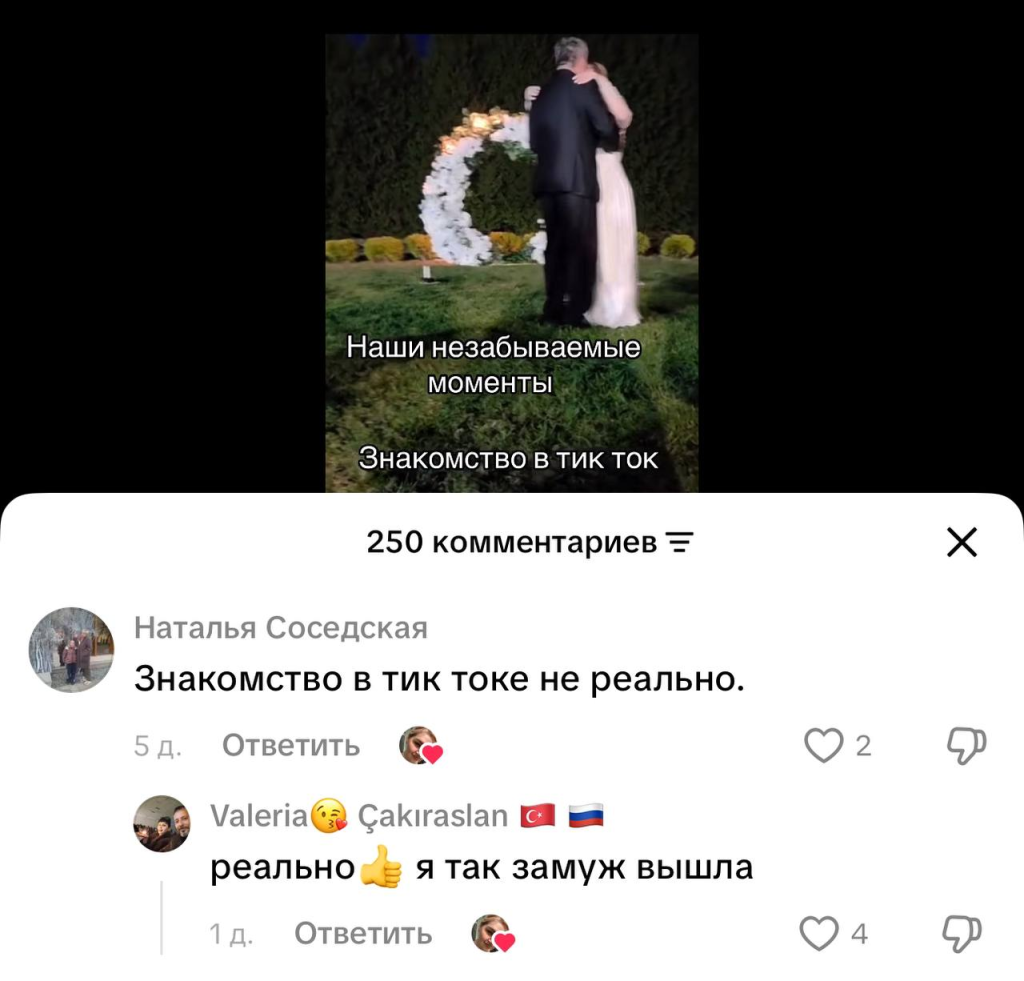Screen dimensions: 1024x981
Task: Open Valeria Çakıraslan's profile avatar
Action: coord(162,824)
